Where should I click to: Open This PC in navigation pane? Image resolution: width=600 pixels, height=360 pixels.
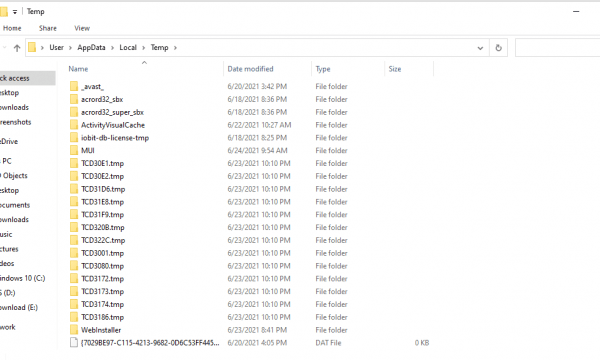tap(6, 161)
